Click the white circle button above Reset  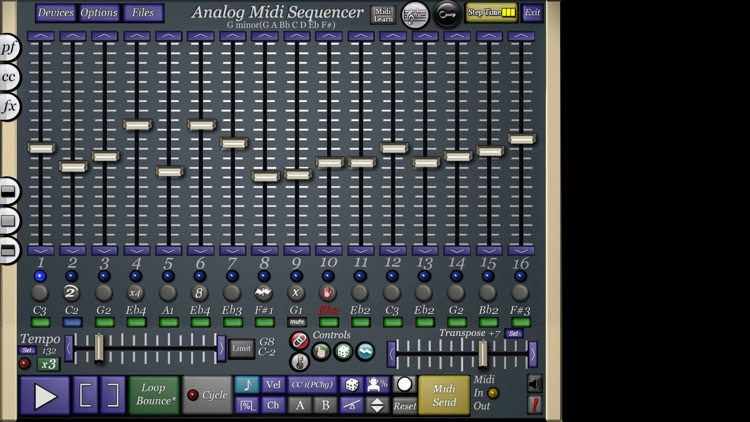pos(404,384)
